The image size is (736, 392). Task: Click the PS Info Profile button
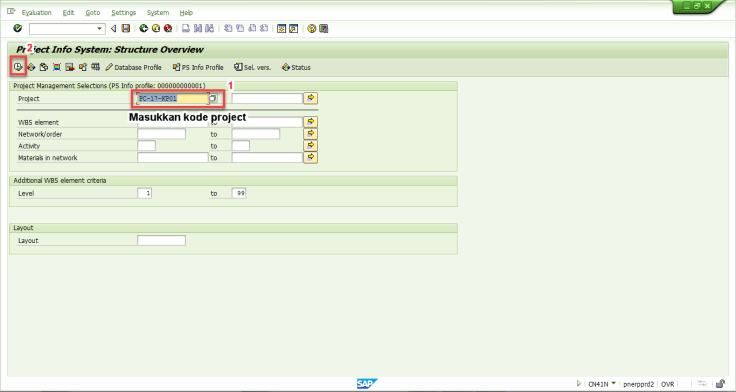tap(198, 67)
